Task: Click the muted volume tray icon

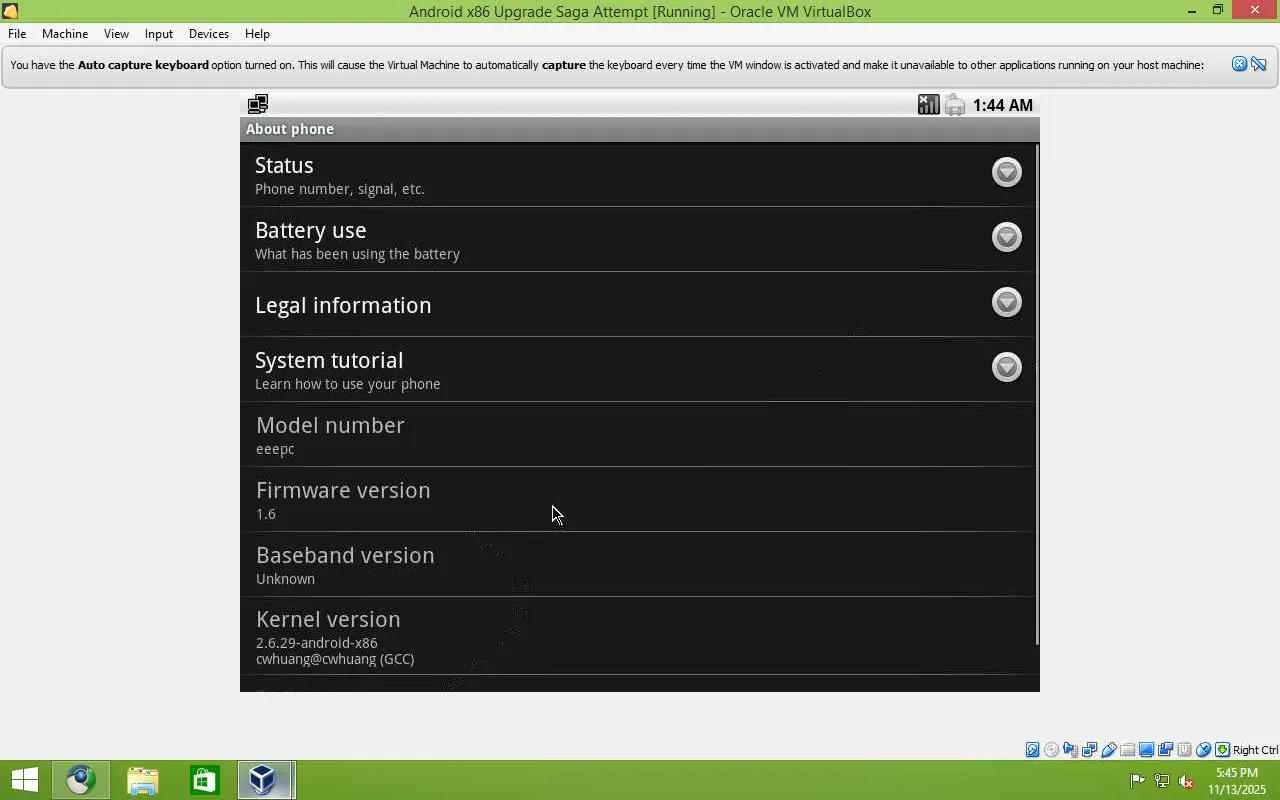Action: pyautogui.click(x=1187, y=781)
